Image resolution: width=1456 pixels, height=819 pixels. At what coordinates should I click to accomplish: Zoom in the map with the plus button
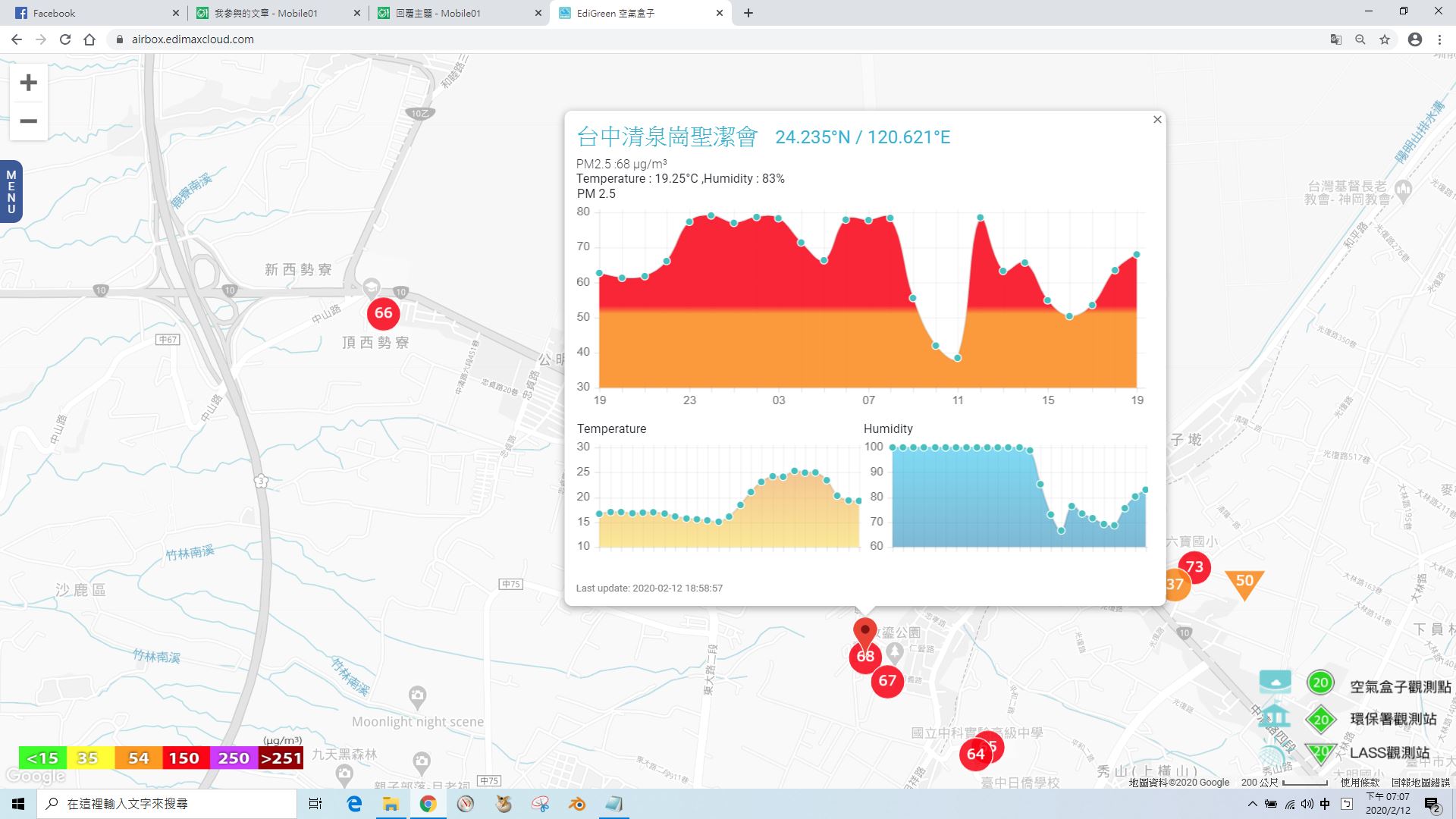[28, 83]
